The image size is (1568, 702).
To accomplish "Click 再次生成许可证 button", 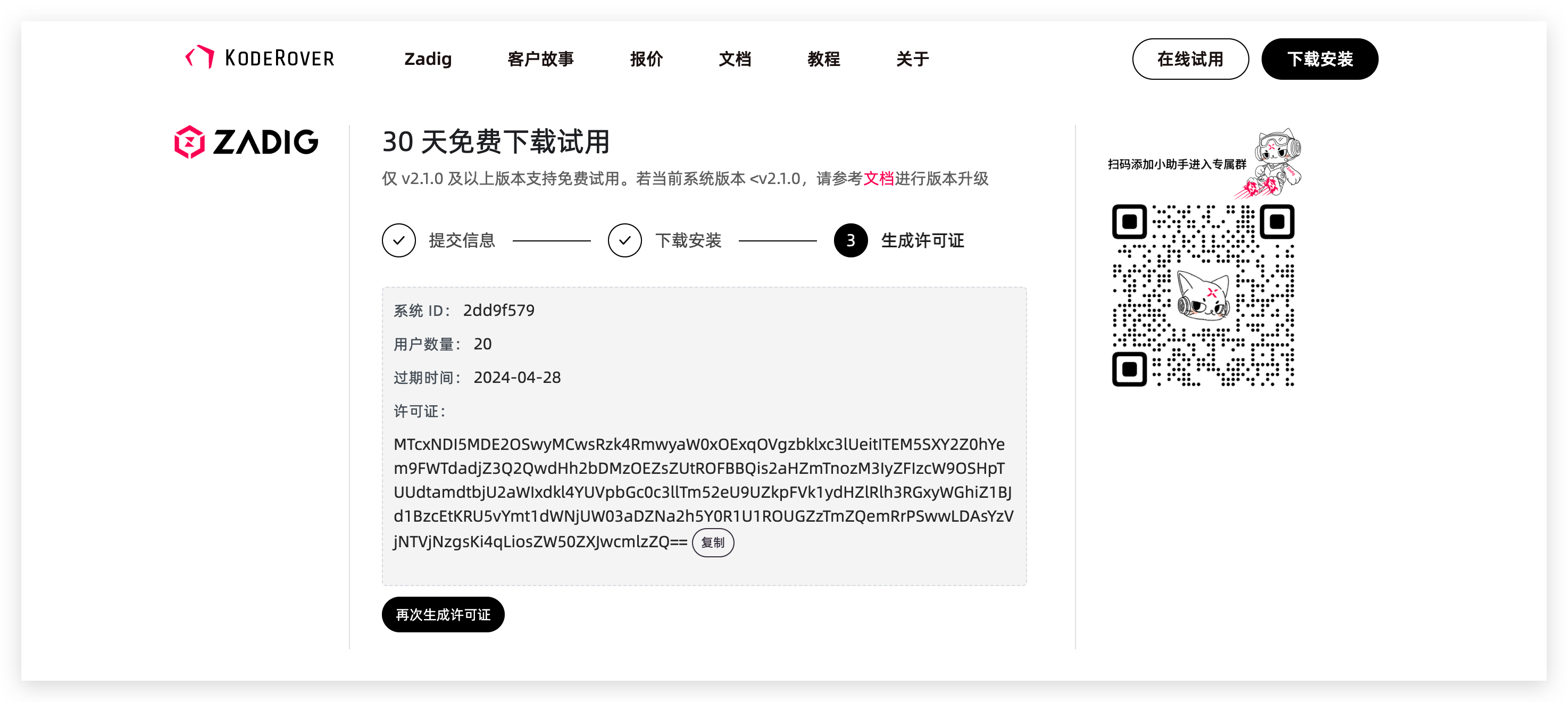I will tap(443, 614).
